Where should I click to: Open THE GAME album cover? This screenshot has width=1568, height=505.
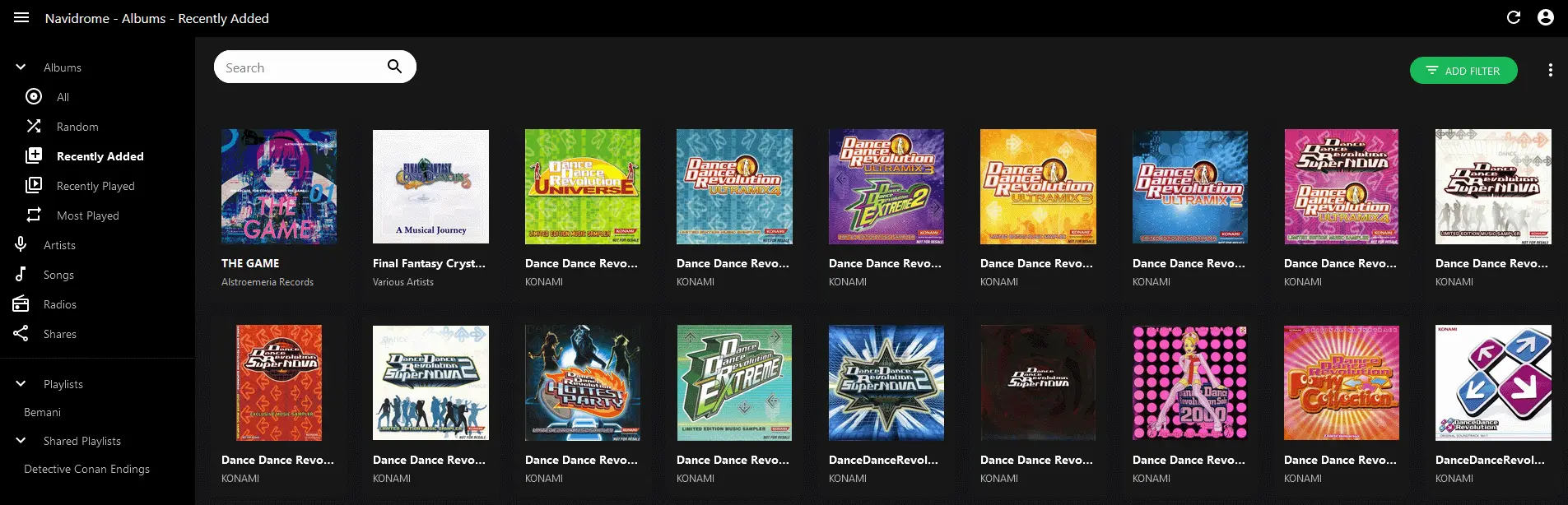pos(278,187)
